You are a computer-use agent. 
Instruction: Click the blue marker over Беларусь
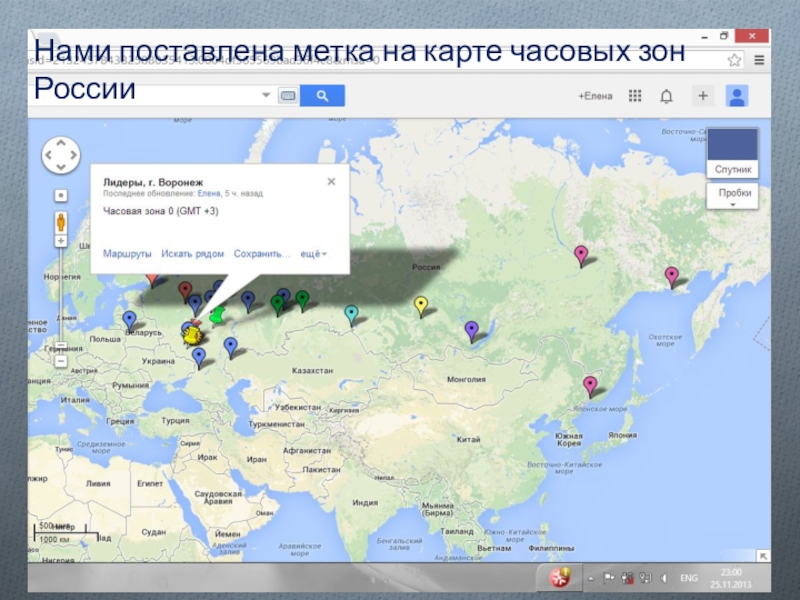(x=130, y=321)
